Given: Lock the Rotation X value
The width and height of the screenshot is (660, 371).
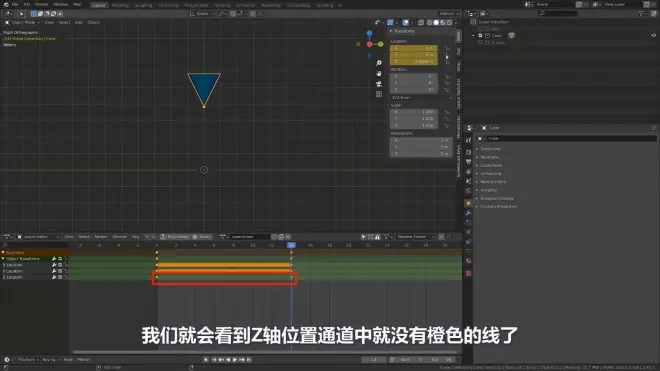Looking at the screenshot, I should click(x=447, y=76).
